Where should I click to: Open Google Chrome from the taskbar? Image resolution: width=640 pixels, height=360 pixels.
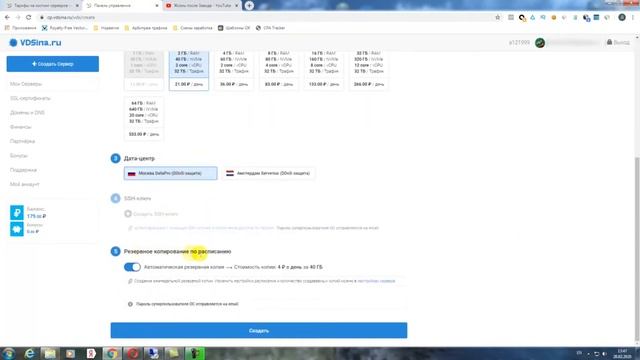click(112, 353)
